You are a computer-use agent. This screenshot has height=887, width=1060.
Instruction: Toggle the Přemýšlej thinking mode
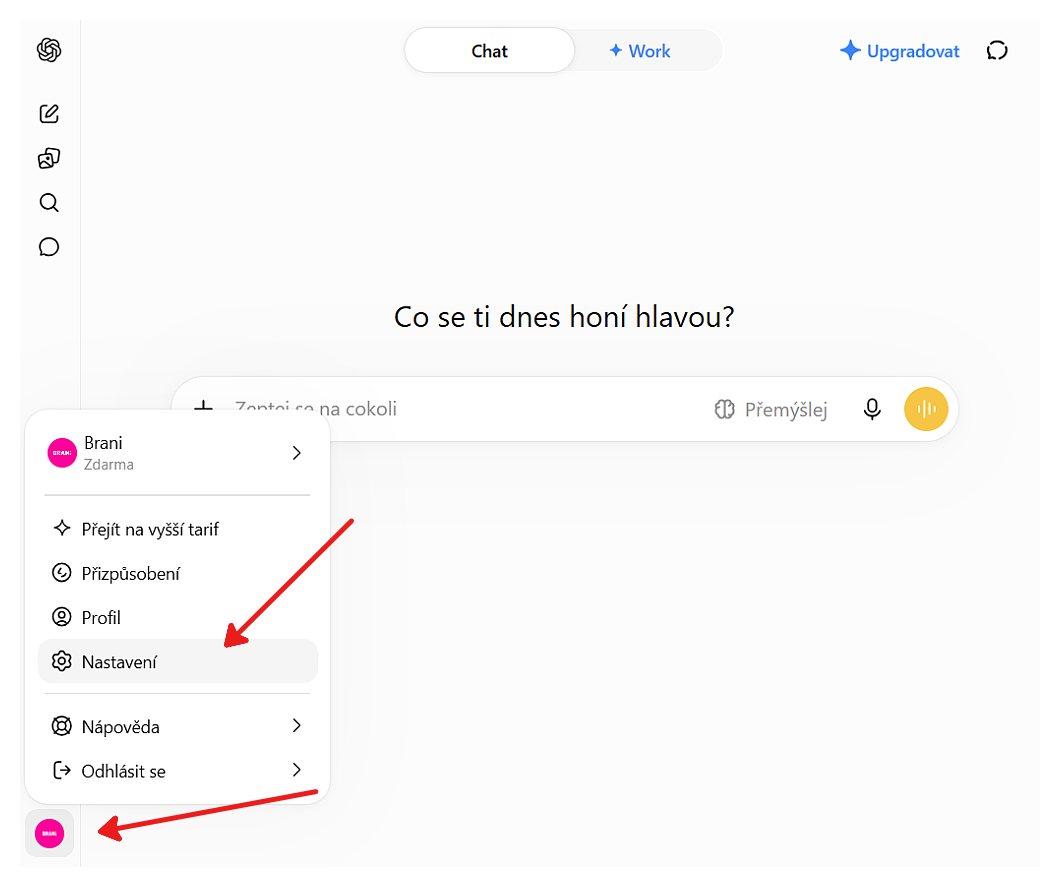[771, 409]
